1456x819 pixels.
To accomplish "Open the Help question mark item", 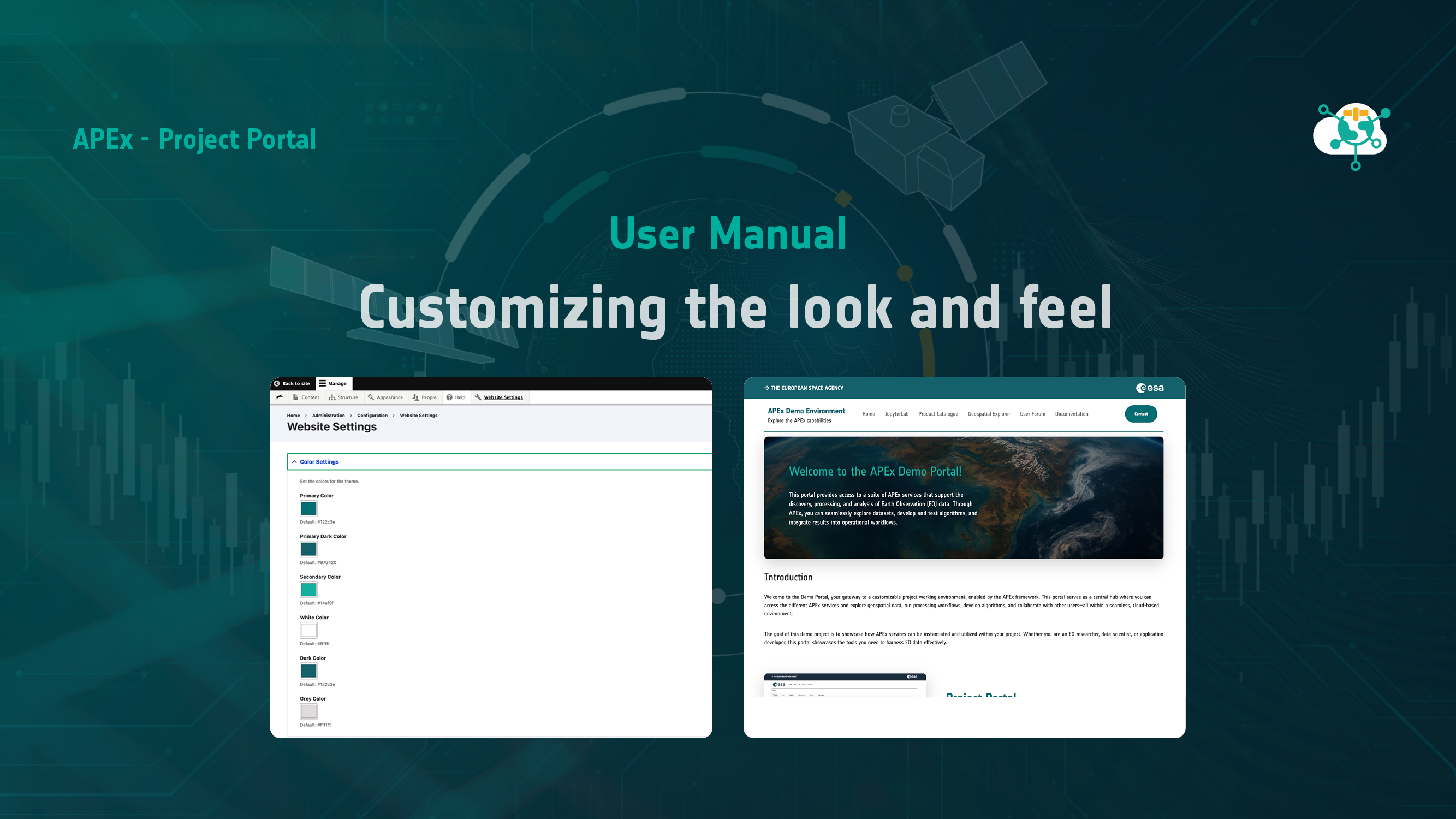I will [x=455, y=397].
